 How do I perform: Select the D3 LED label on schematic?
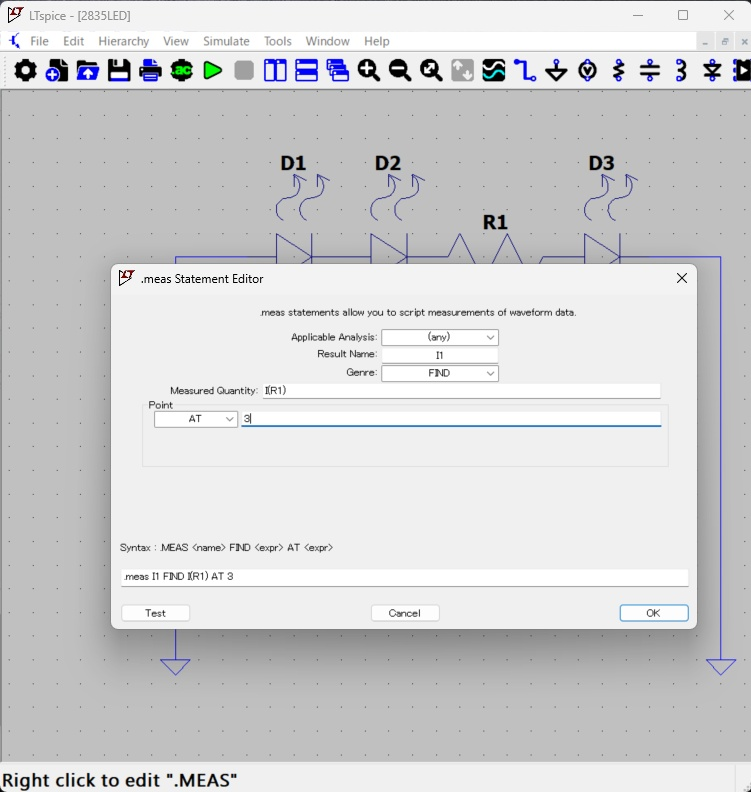602,163
